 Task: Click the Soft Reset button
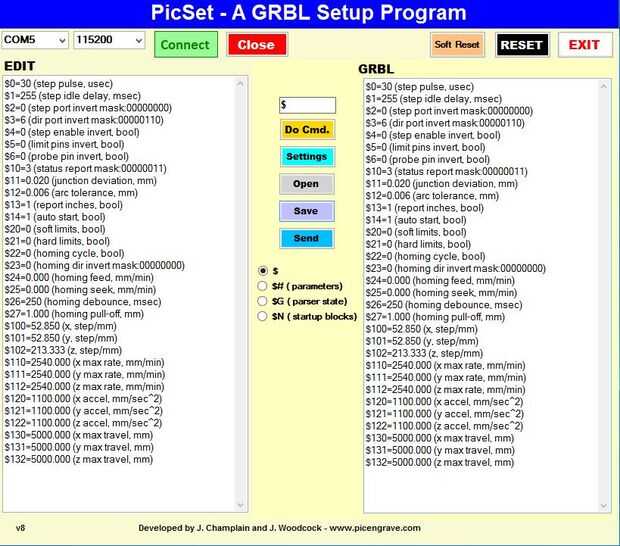[x=457, y=45]
